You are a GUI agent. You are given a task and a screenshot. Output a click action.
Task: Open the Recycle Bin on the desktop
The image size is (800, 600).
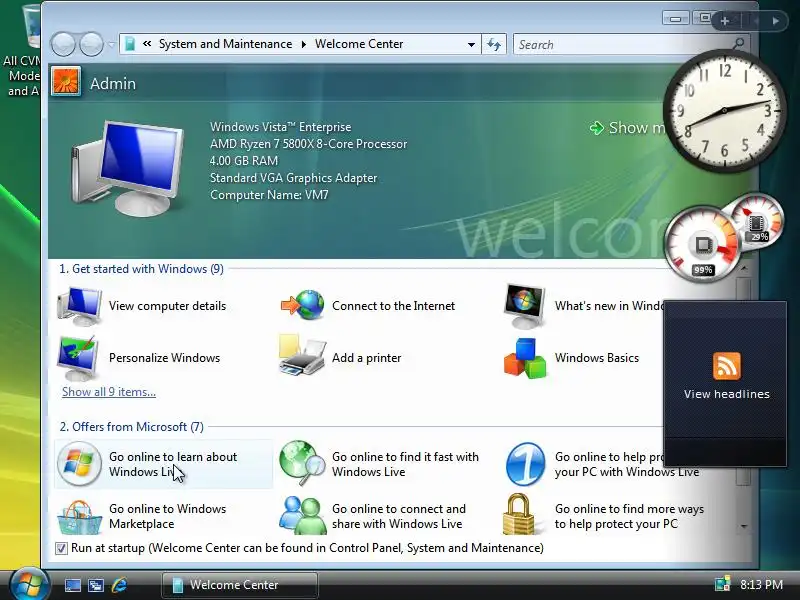click(x=32, y=26)
